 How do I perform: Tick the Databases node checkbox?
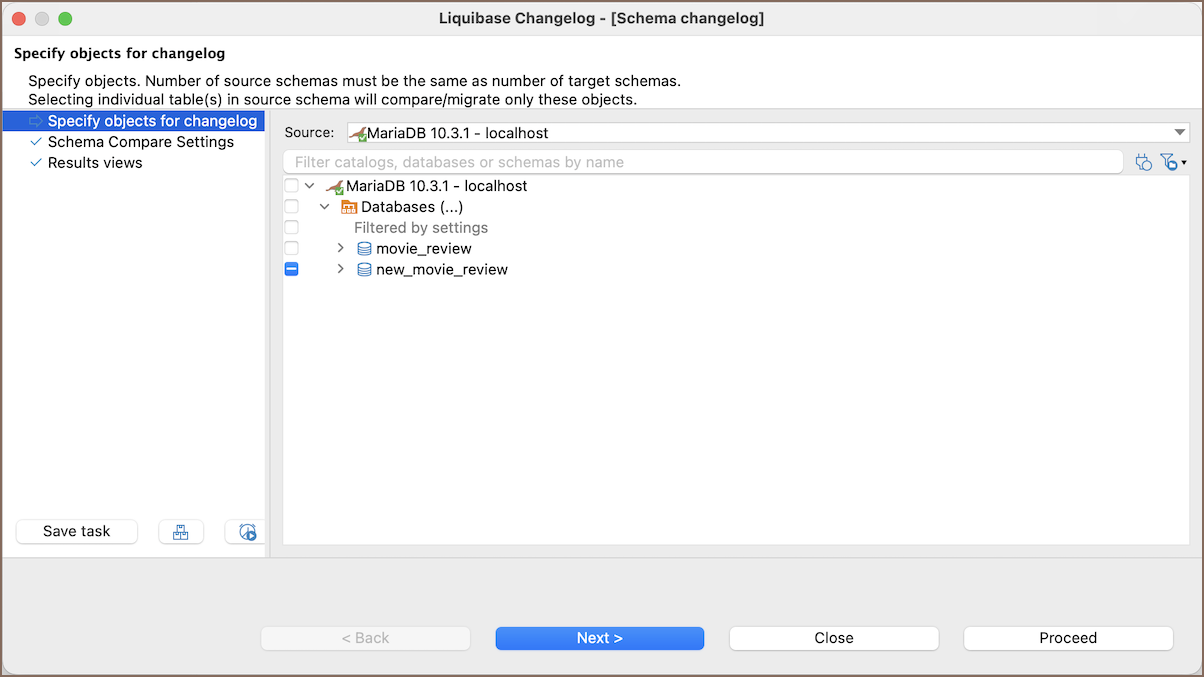tap(292, 207)
